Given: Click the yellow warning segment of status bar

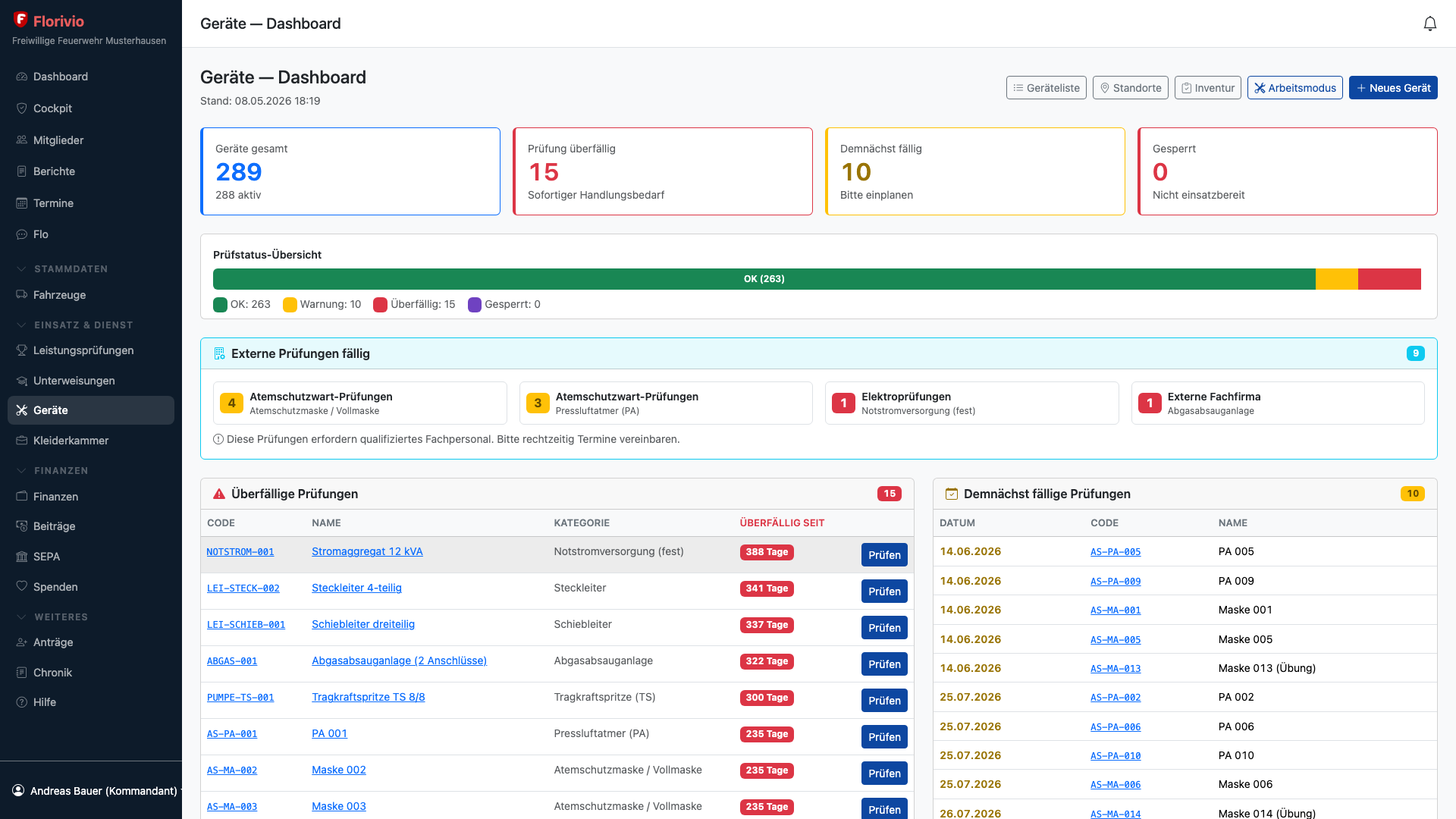Looking at the screenshot, I should [1336, 279].
